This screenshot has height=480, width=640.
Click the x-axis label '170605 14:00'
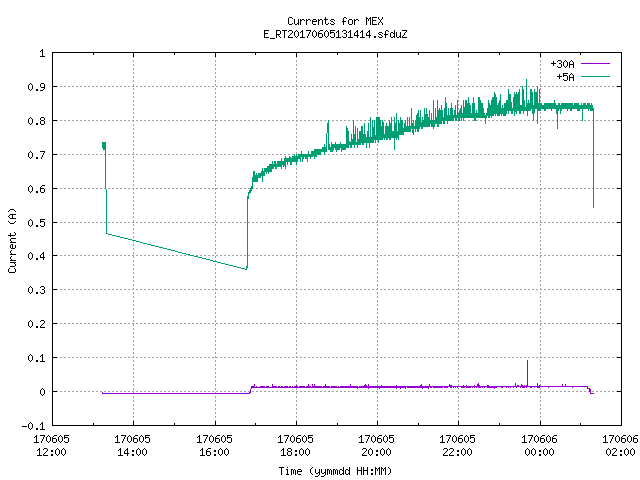click(x=133, y=446)
